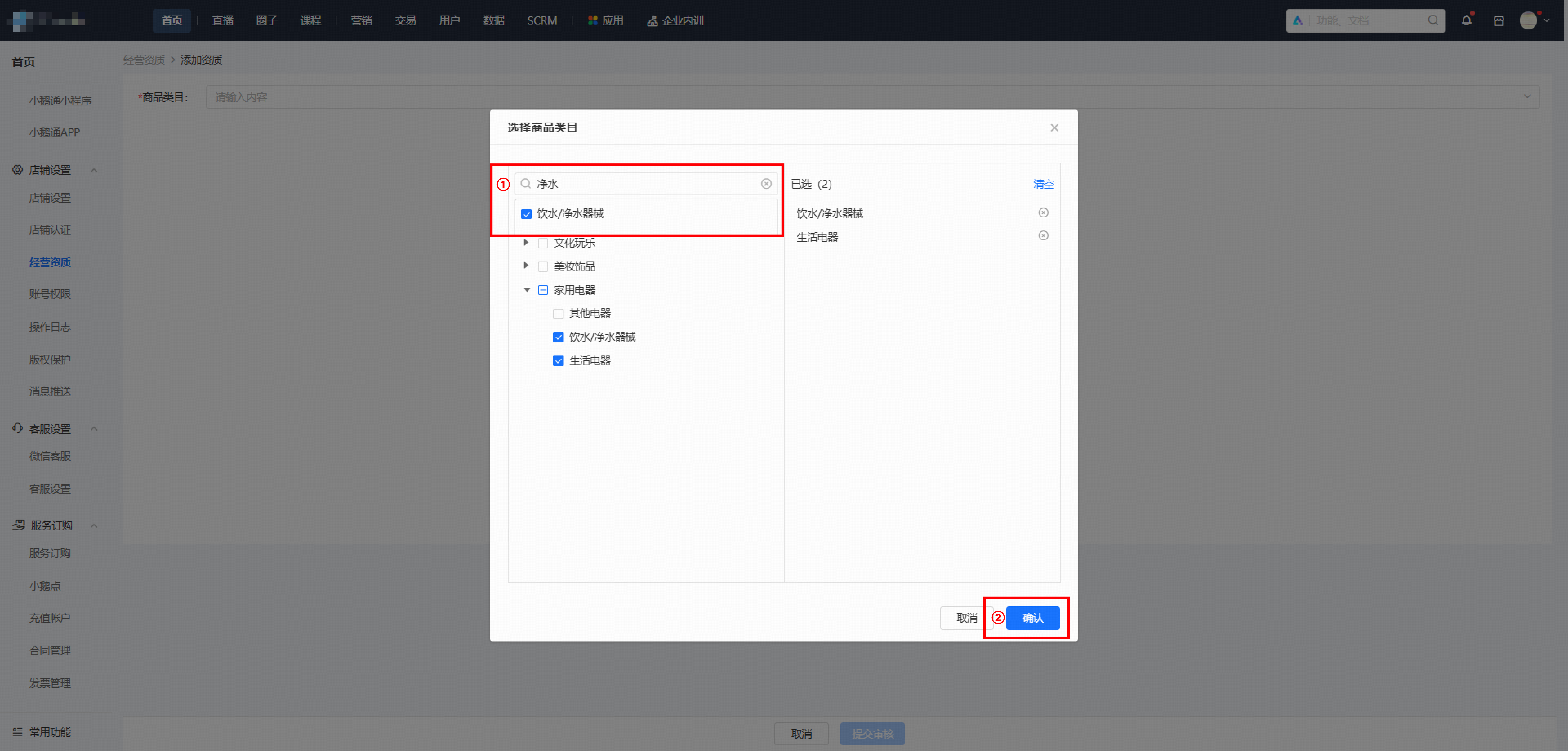The height and width of the screenshot is (751, 1568).
Task: Open the 首页 top navigation tab
Action: [172, 21]
